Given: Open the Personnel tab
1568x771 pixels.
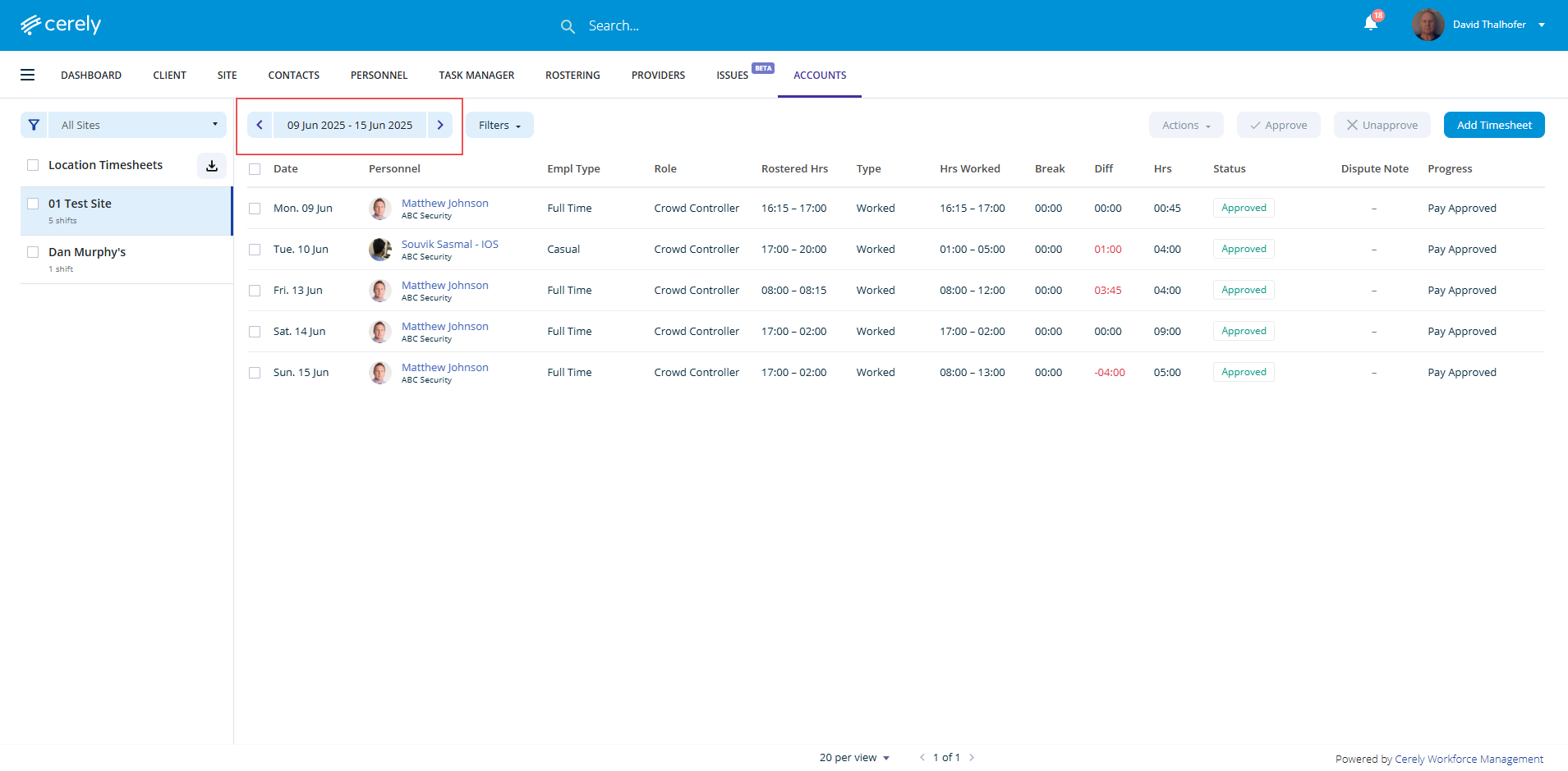Looking at the screenshot, I should (x=379, y=75).
